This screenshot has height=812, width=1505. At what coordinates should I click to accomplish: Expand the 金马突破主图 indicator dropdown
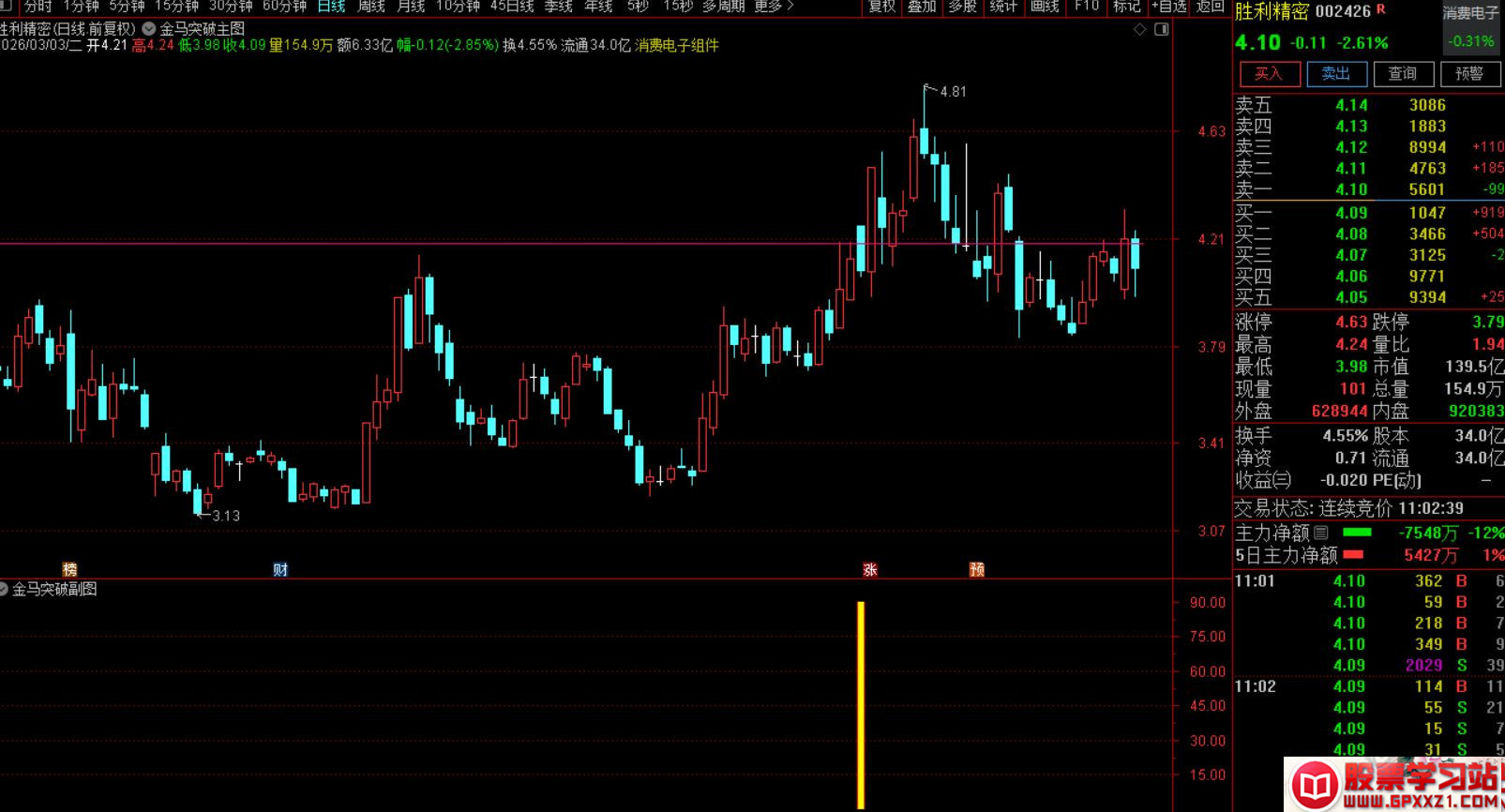(149, 29)
